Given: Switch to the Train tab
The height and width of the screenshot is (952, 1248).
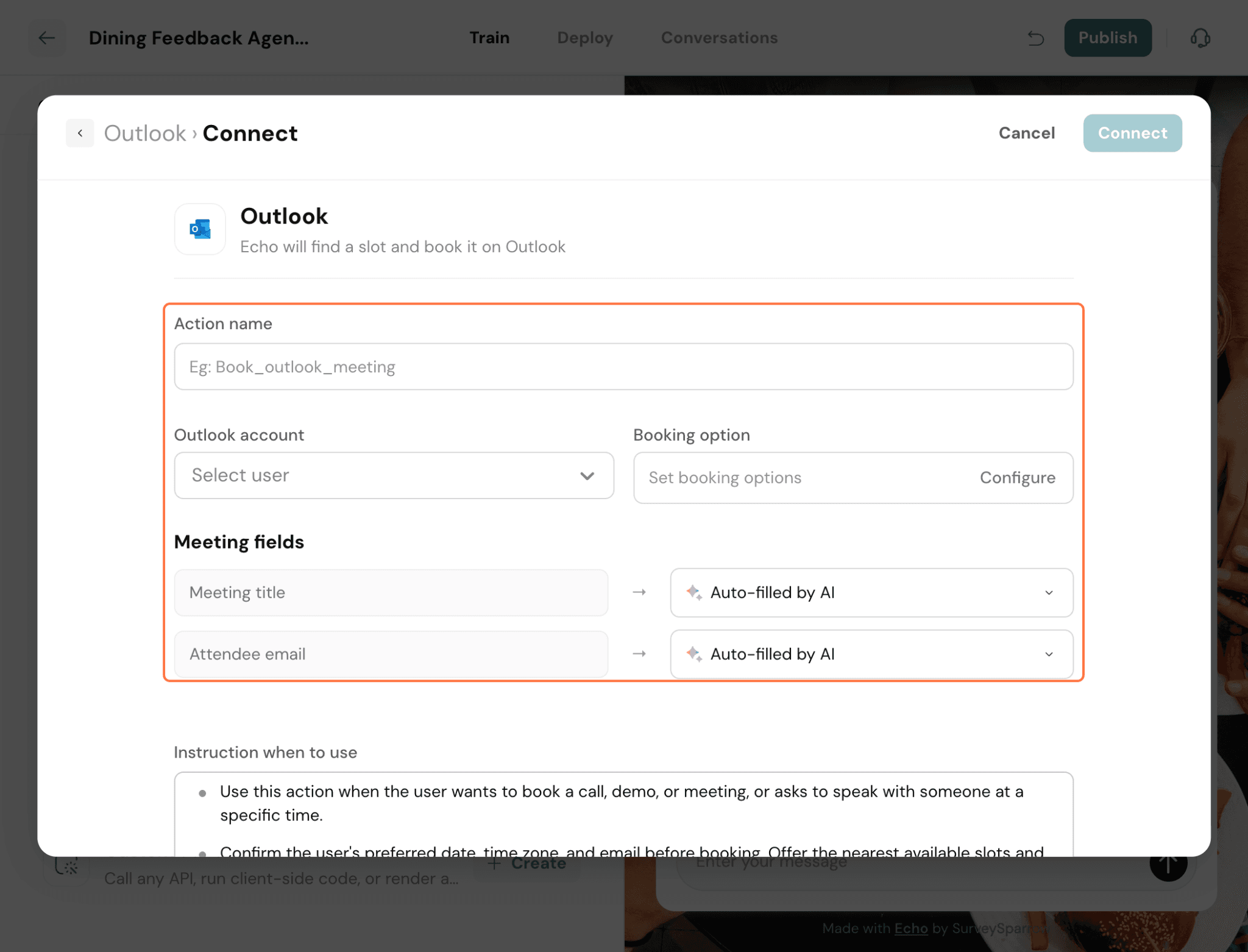Looking at the screenshot, I should (x=489, y=38).
